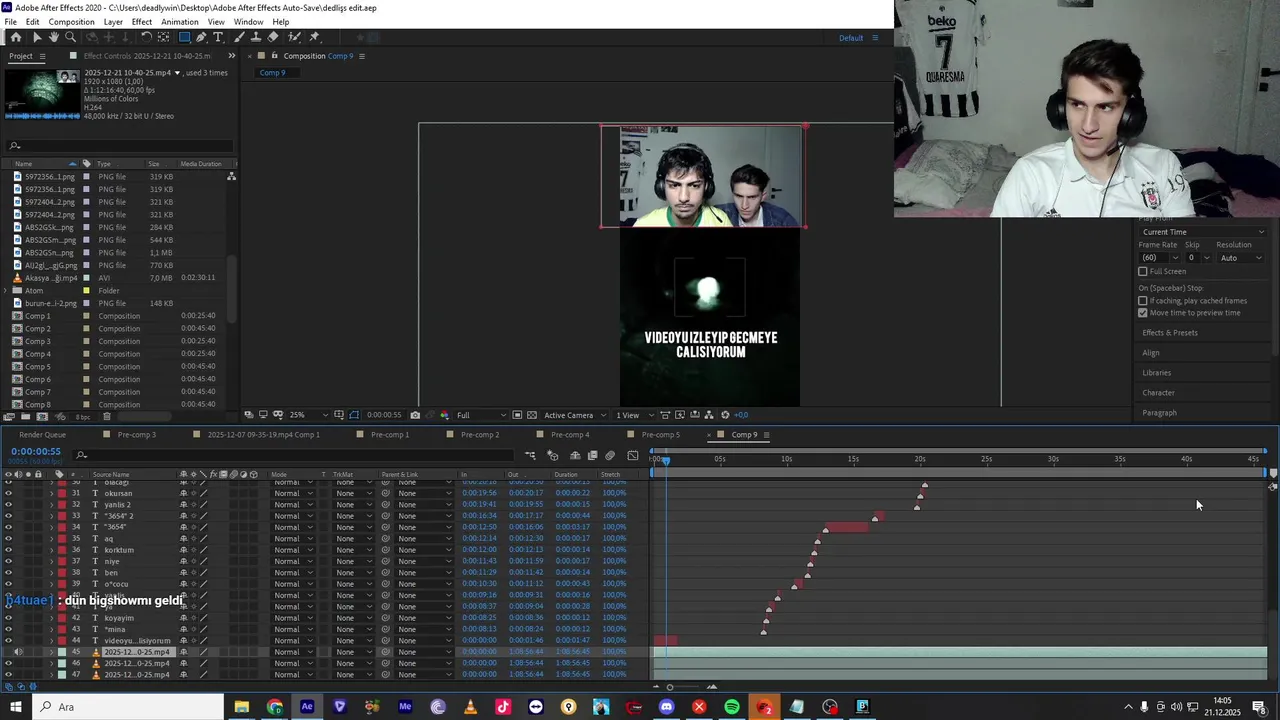
Task: Open the Current Time play-from dropdown
Action: tap(1203, 232)
